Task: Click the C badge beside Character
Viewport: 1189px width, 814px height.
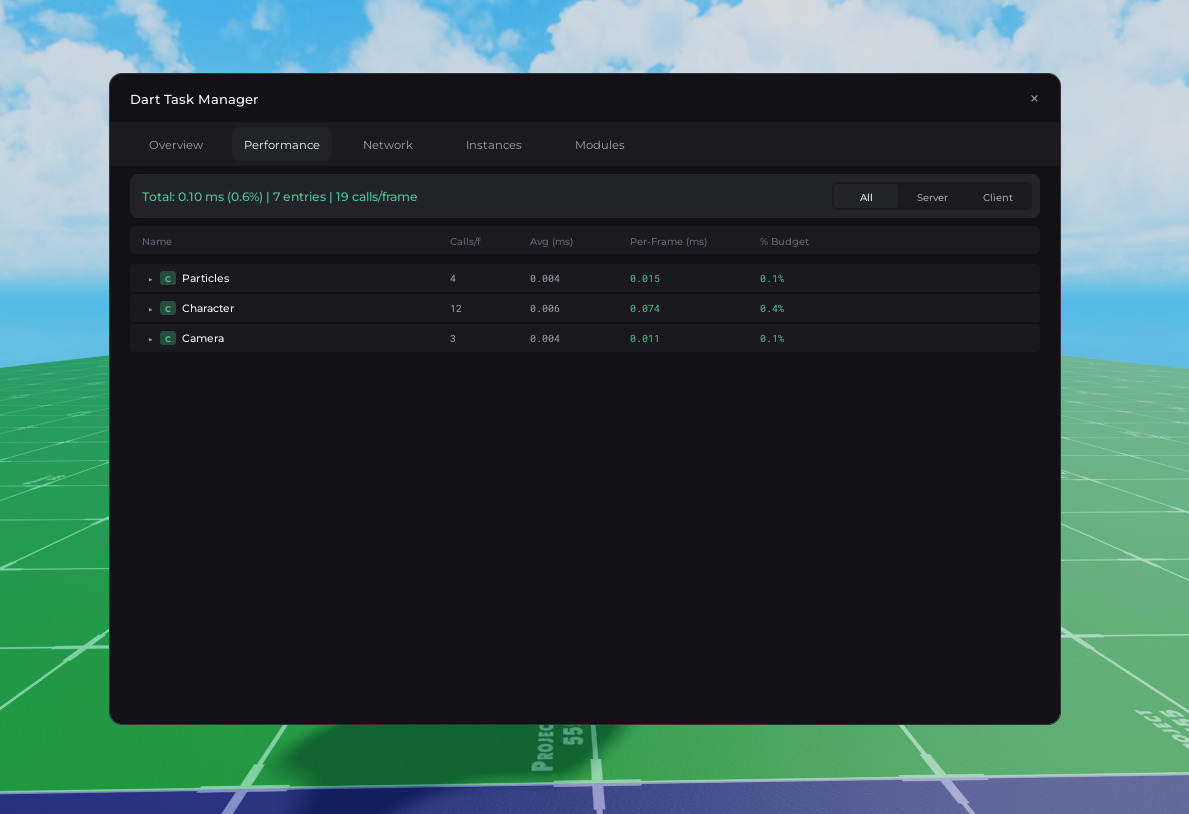Action: (168, 309)
